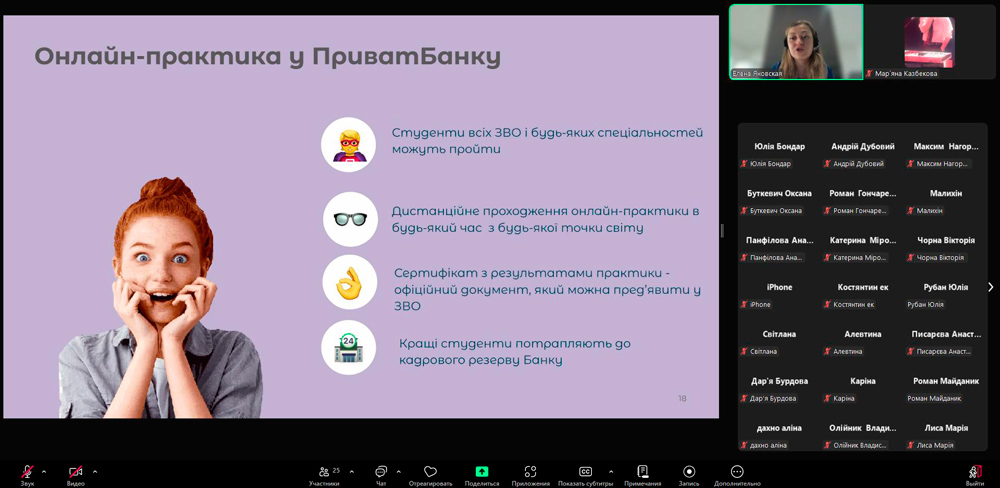The height and width of the screenshot is (488, 1000).
Task: Open the Дополнительно more options menu
Action: click(x=737, y=472)
